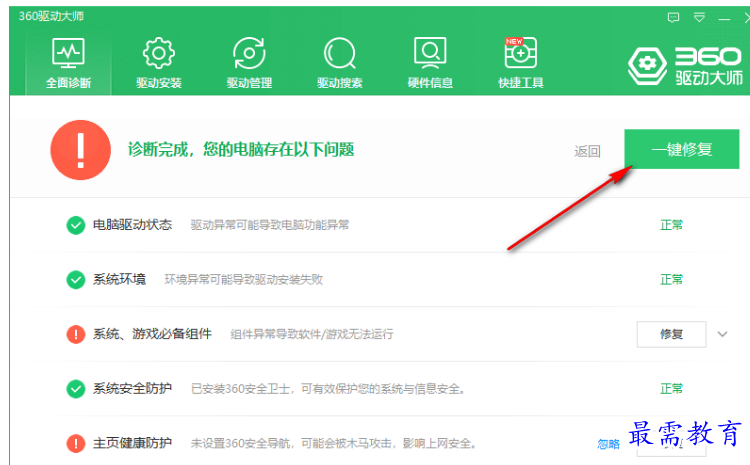The image size is (750, 465).
Task: Click the green check icon beside 系统安全防护
Action: pyautogui.click(x=76, y=388)
